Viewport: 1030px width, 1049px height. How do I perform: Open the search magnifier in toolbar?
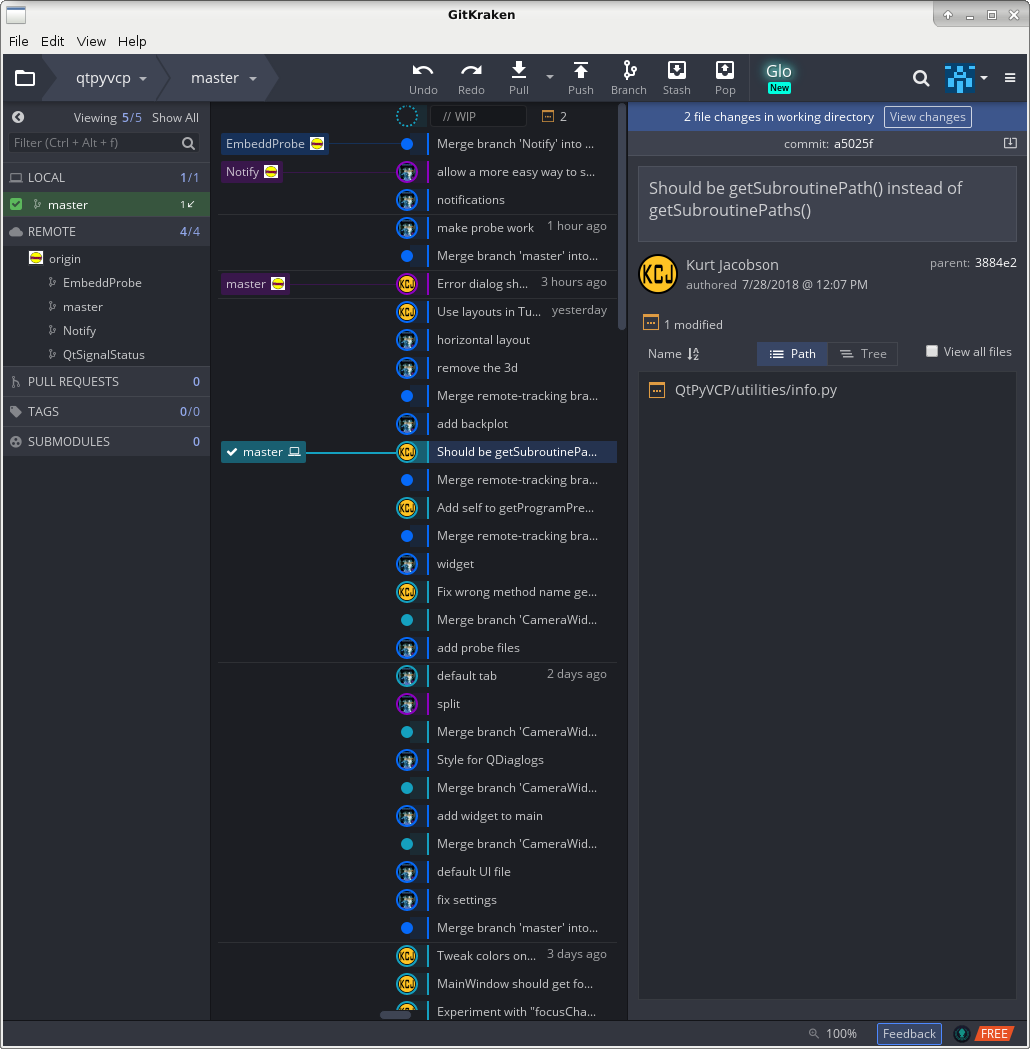pyautogui.click(x=921, y=78)
